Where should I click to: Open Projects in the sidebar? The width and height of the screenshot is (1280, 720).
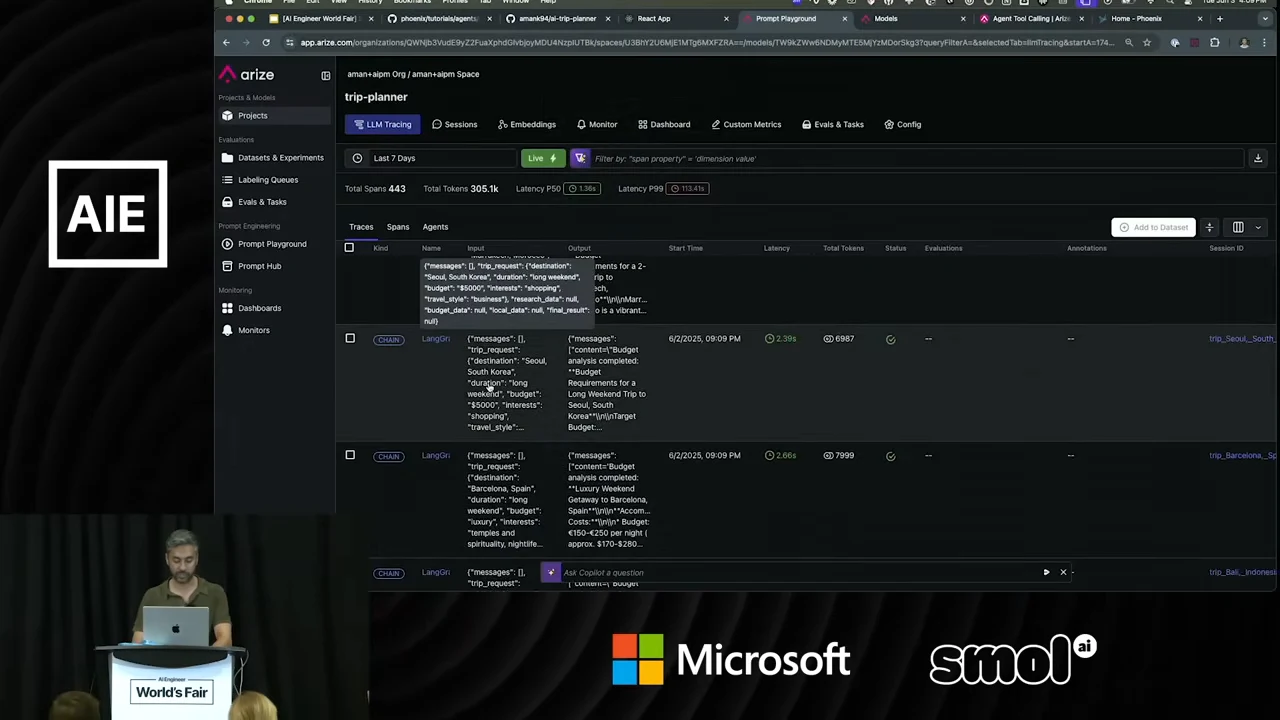275,116
